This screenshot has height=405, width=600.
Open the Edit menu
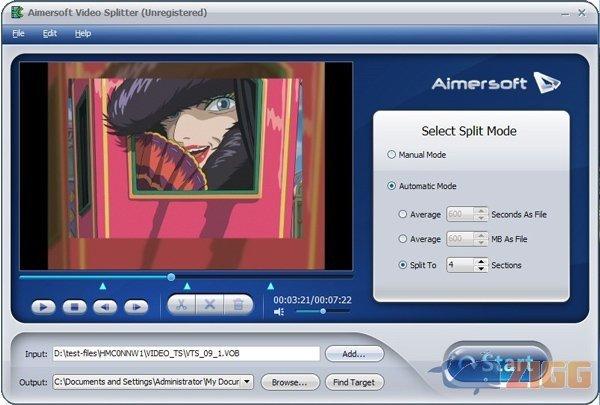coord(50,34)
